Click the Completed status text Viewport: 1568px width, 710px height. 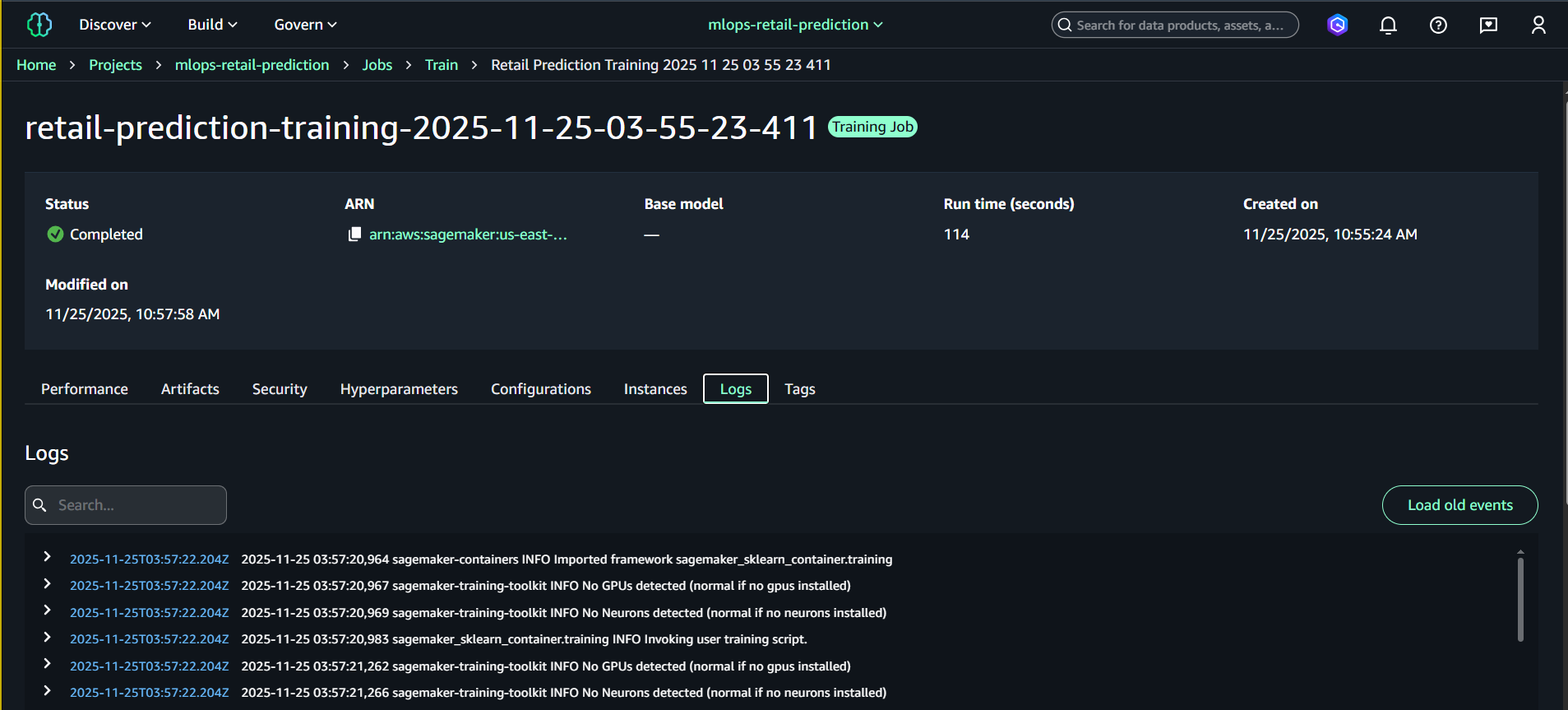pos(106,234)
